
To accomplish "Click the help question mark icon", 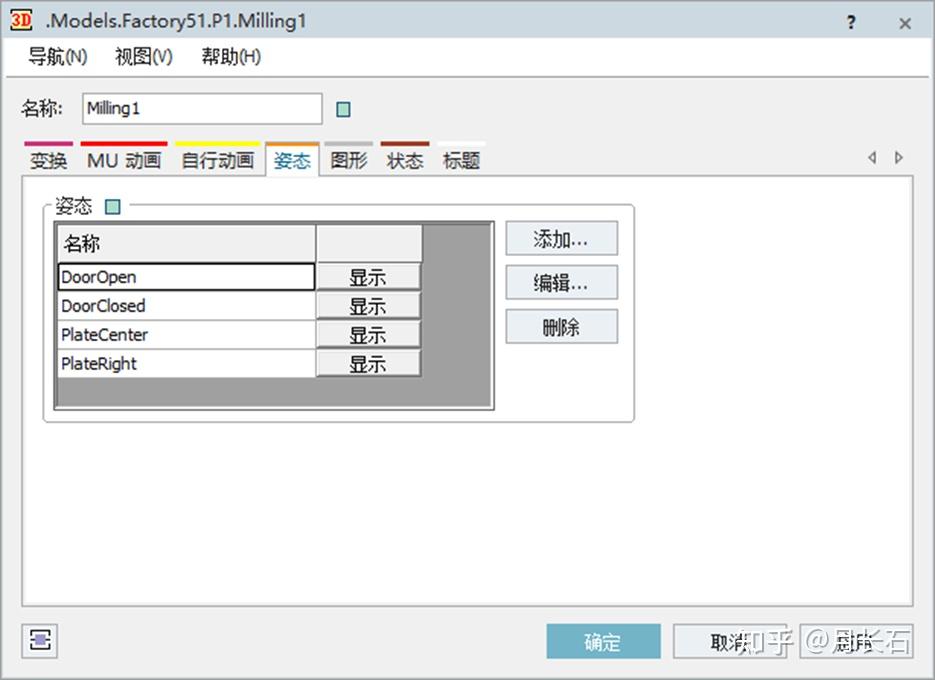I will 850,22.
